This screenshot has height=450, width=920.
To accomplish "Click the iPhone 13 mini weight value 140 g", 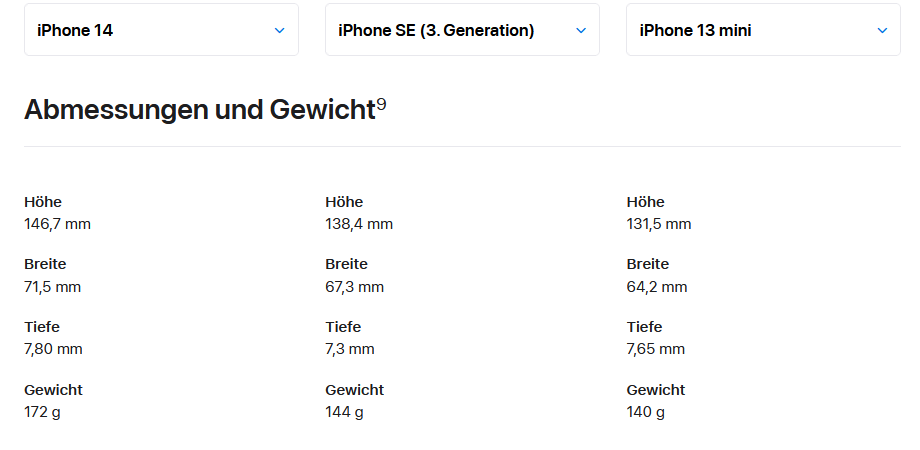I will point(646,412).
